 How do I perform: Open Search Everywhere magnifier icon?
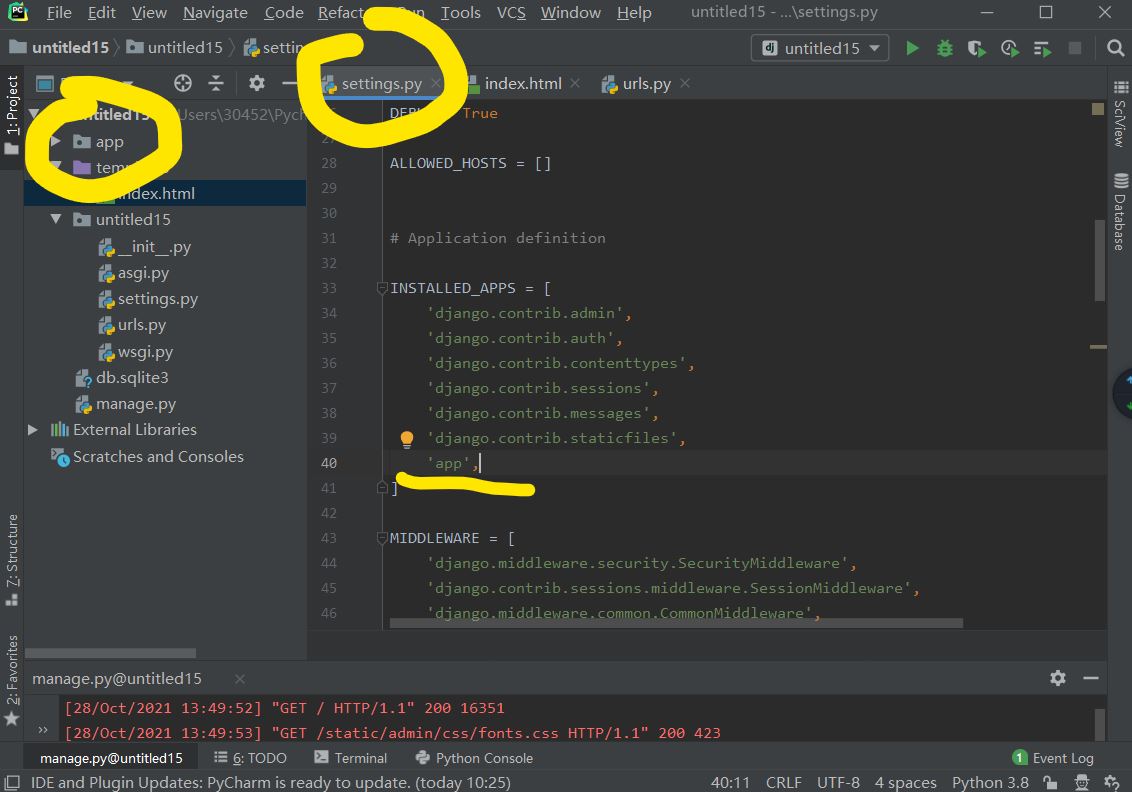click(1115, 48)
